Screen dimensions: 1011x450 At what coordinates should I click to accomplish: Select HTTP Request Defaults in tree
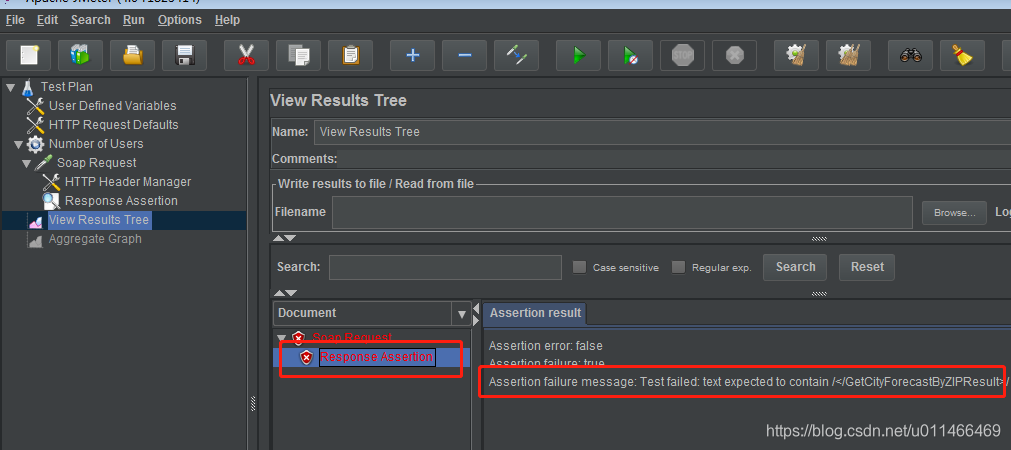113,124
